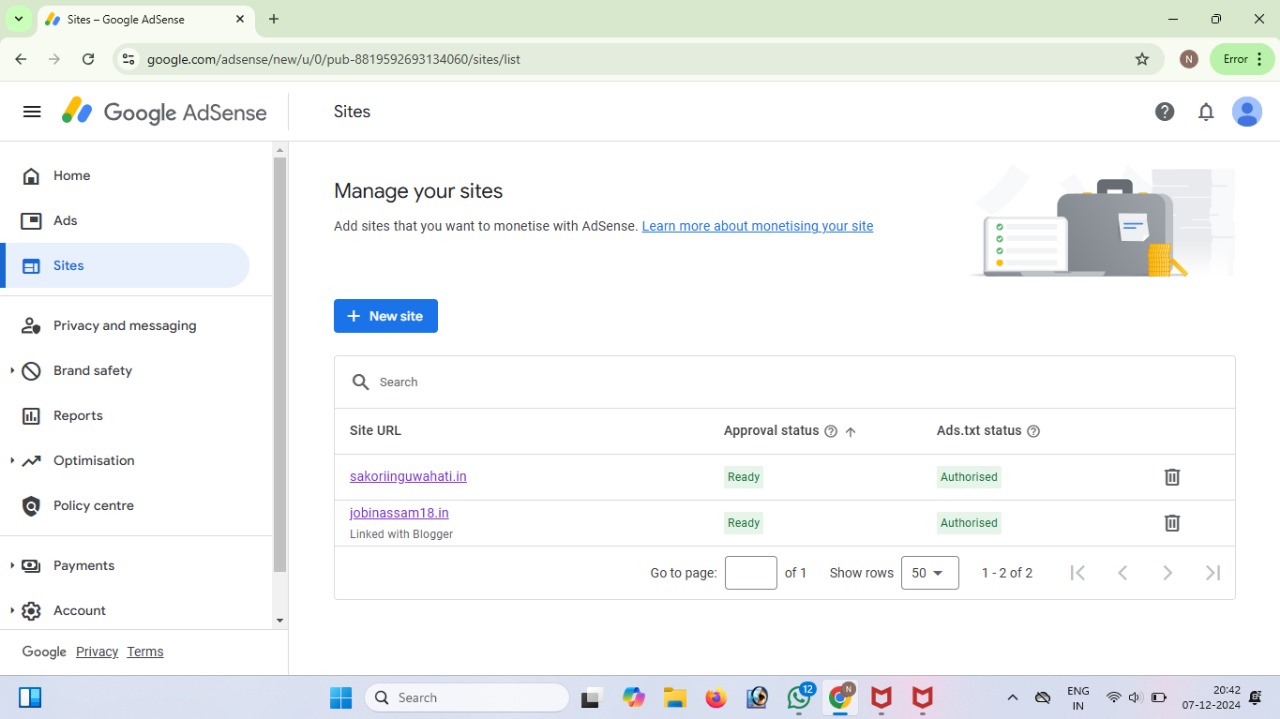Open the Privacy link in the footer

click(x=97, y=652)
